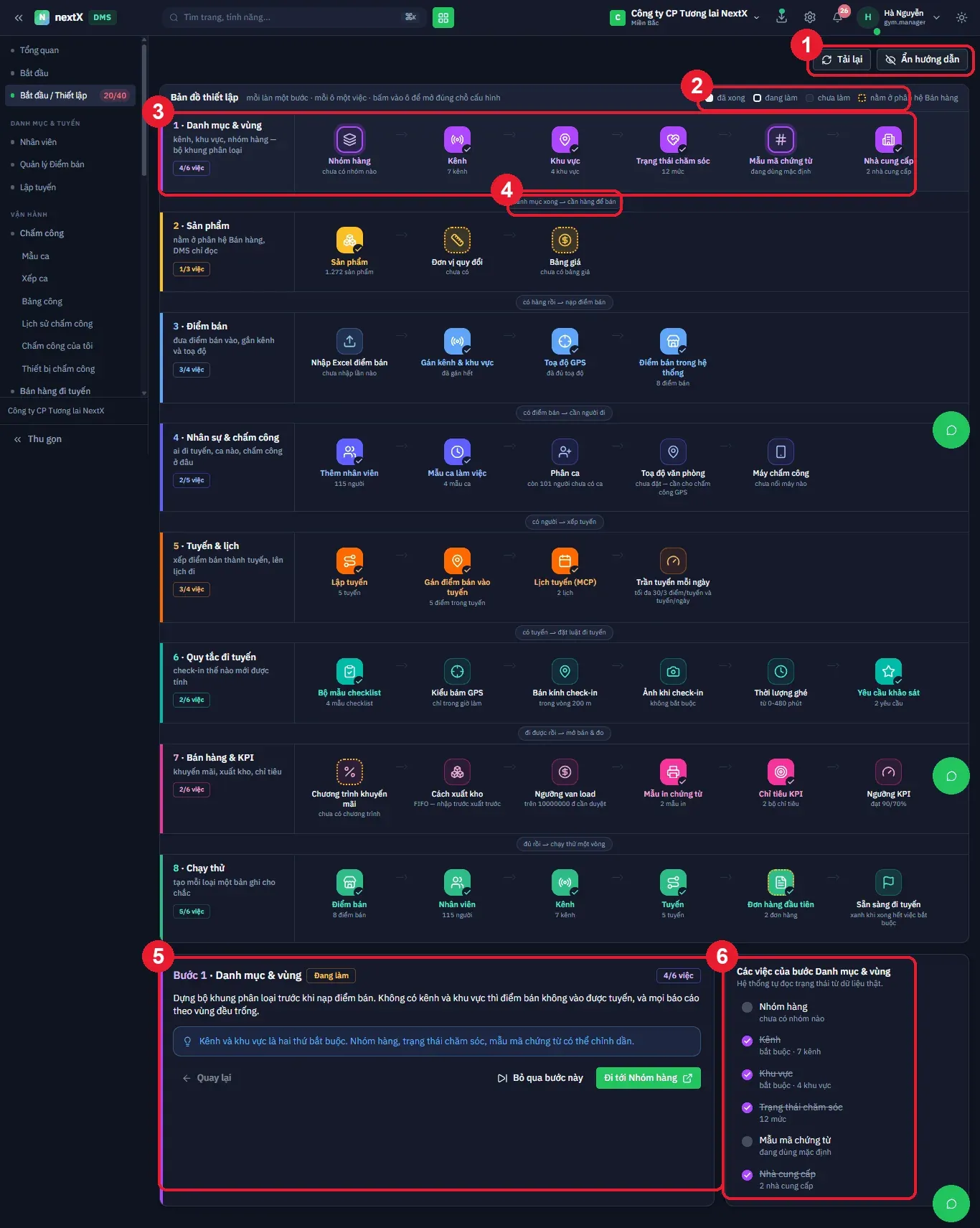The image size is (980, 1228).
Task: Click the Trạng thái chăm sóc checkmark in the task list
Action: click(747, 1107)
